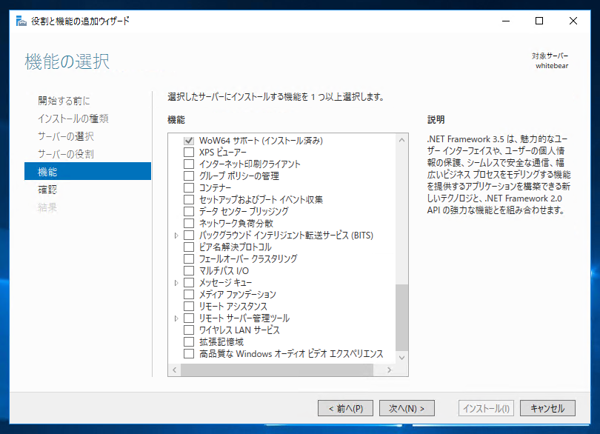Screen dimensions: 600x434
Task: Click the horizontal scroll right arrow
Action: [x=389, y=370]
